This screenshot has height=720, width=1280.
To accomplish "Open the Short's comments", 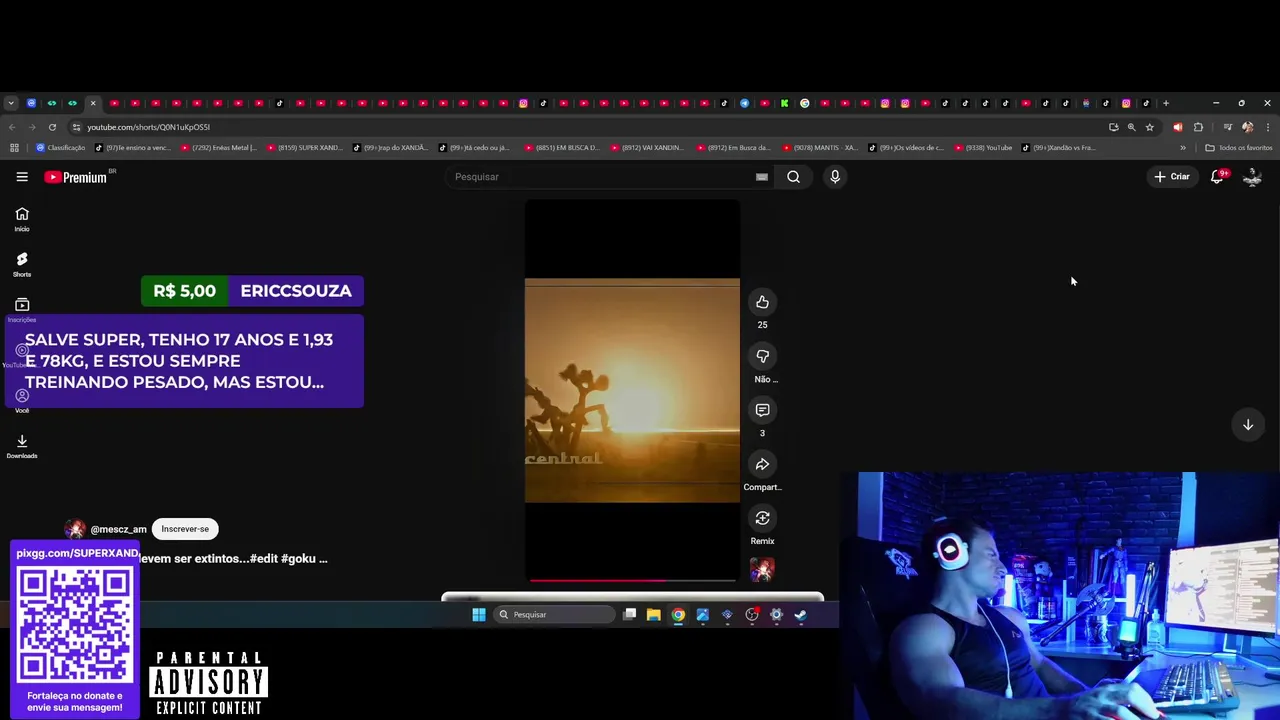I will point(762,410).
